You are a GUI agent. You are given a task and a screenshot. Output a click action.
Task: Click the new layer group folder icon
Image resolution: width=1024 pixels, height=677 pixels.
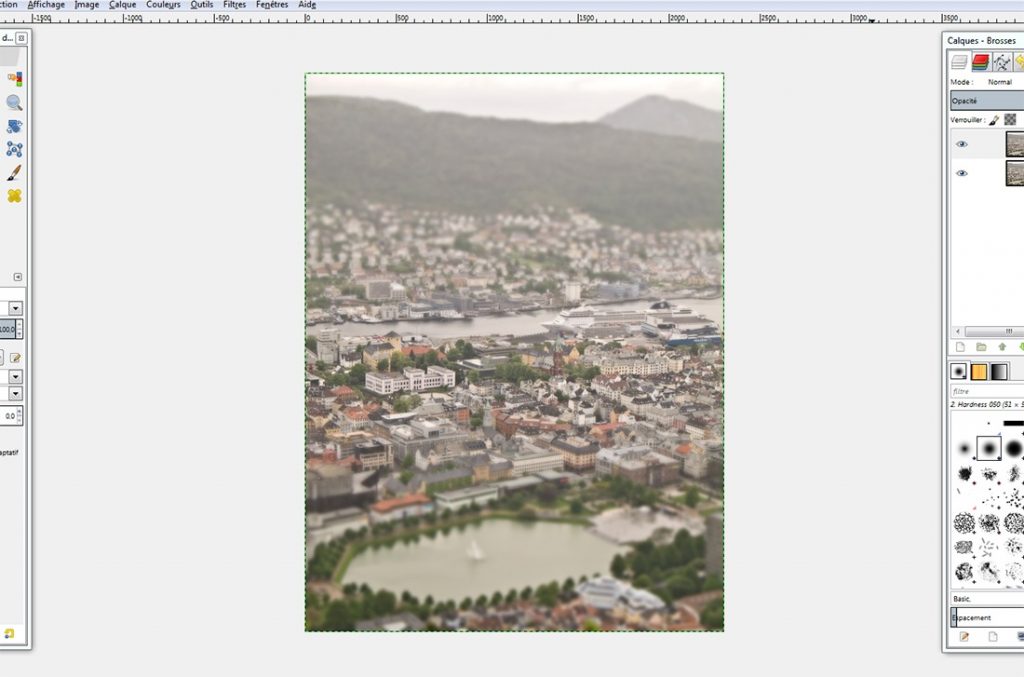click(x=981, y=347)
